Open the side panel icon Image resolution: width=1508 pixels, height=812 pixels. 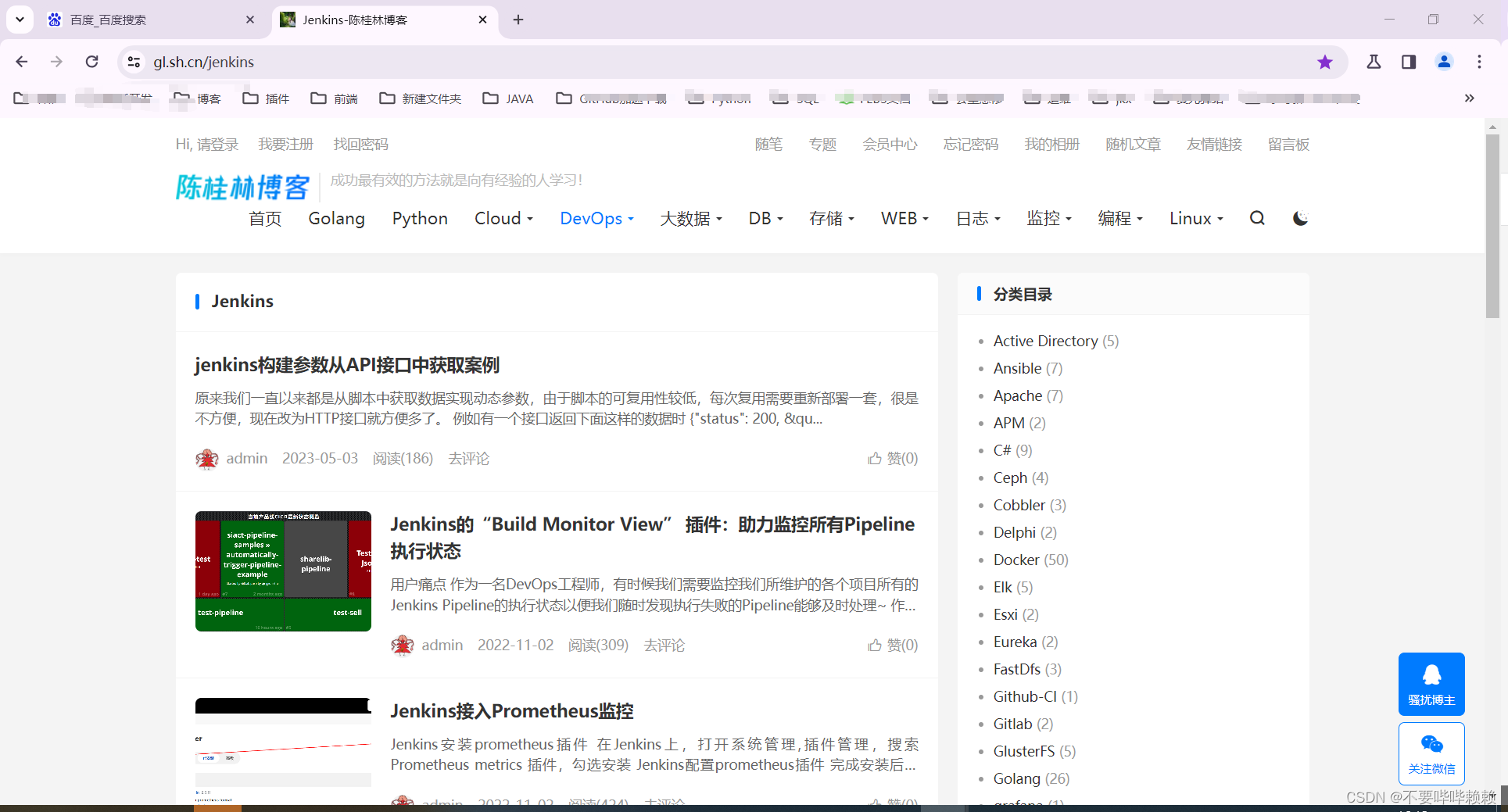1409,62
